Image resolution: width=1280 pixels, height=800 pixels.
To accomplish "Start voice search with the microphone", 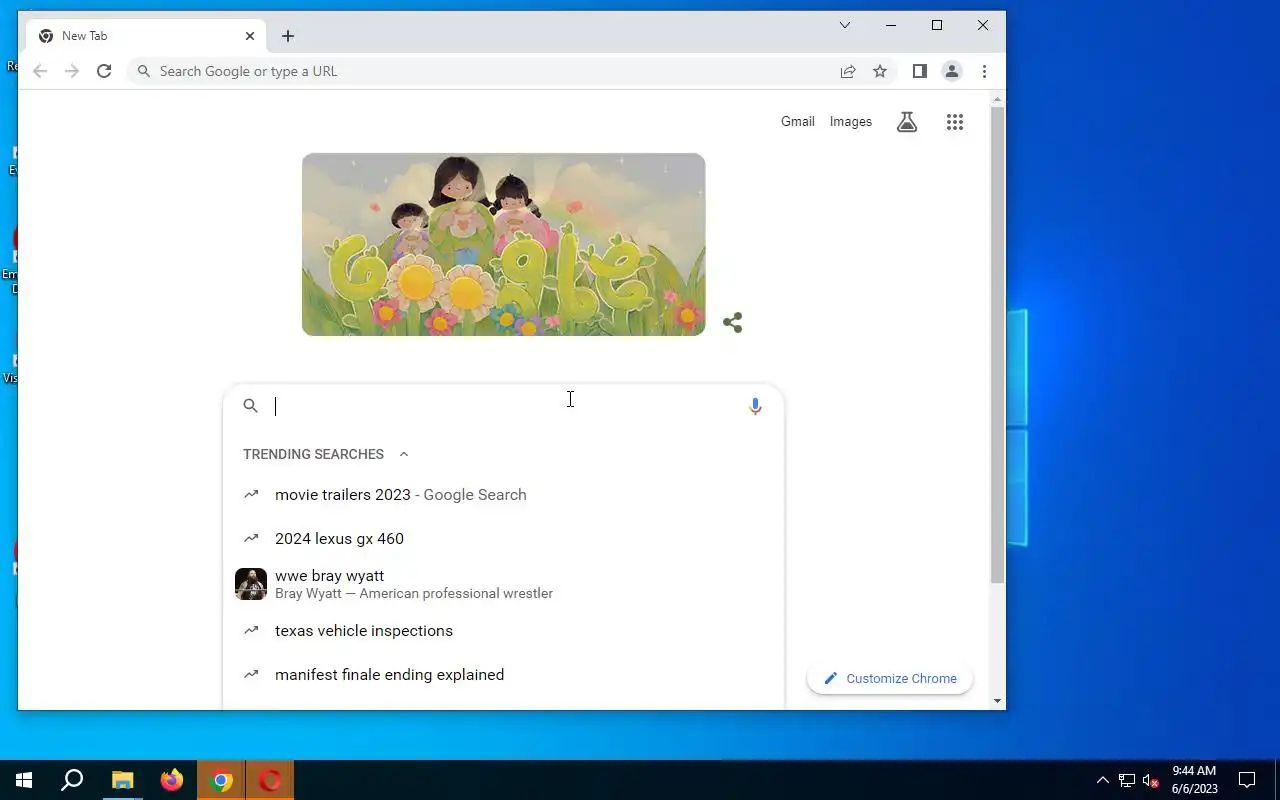I will coord(755,406).
